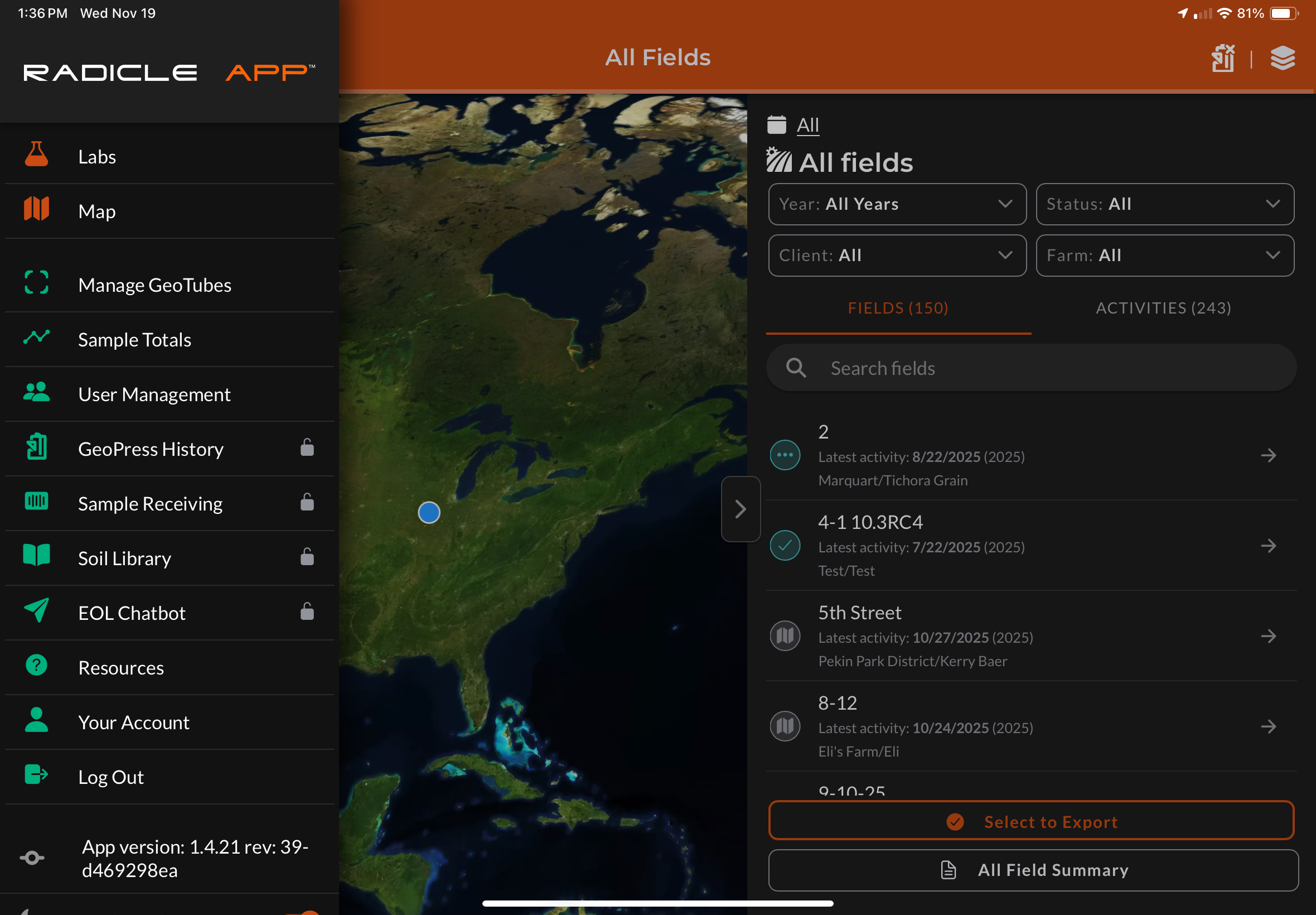1316x915 pixels.
Task: Tap status icon for field 2
Action: [x=786, y=455]
